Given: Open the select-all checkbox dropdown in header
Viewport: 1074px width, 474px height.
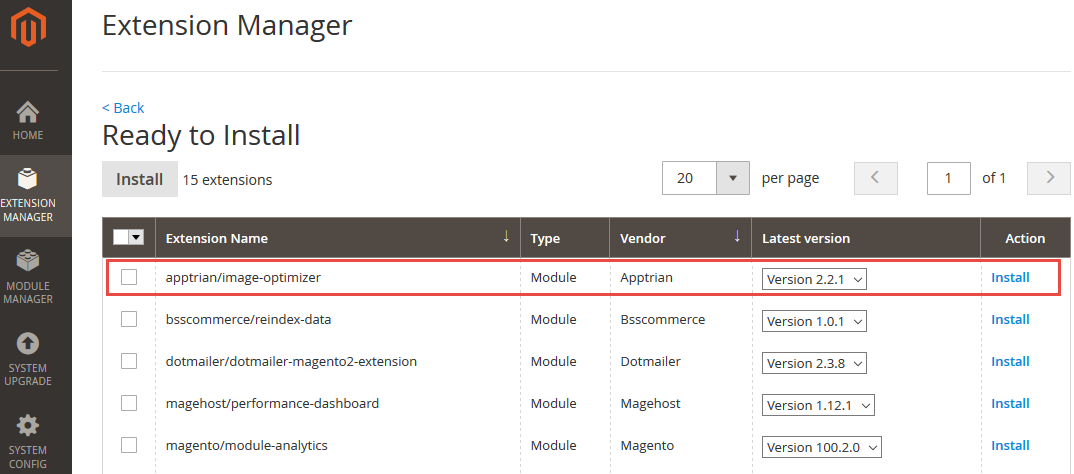Looking at the screenshot, I should click(x=137, y=237).
